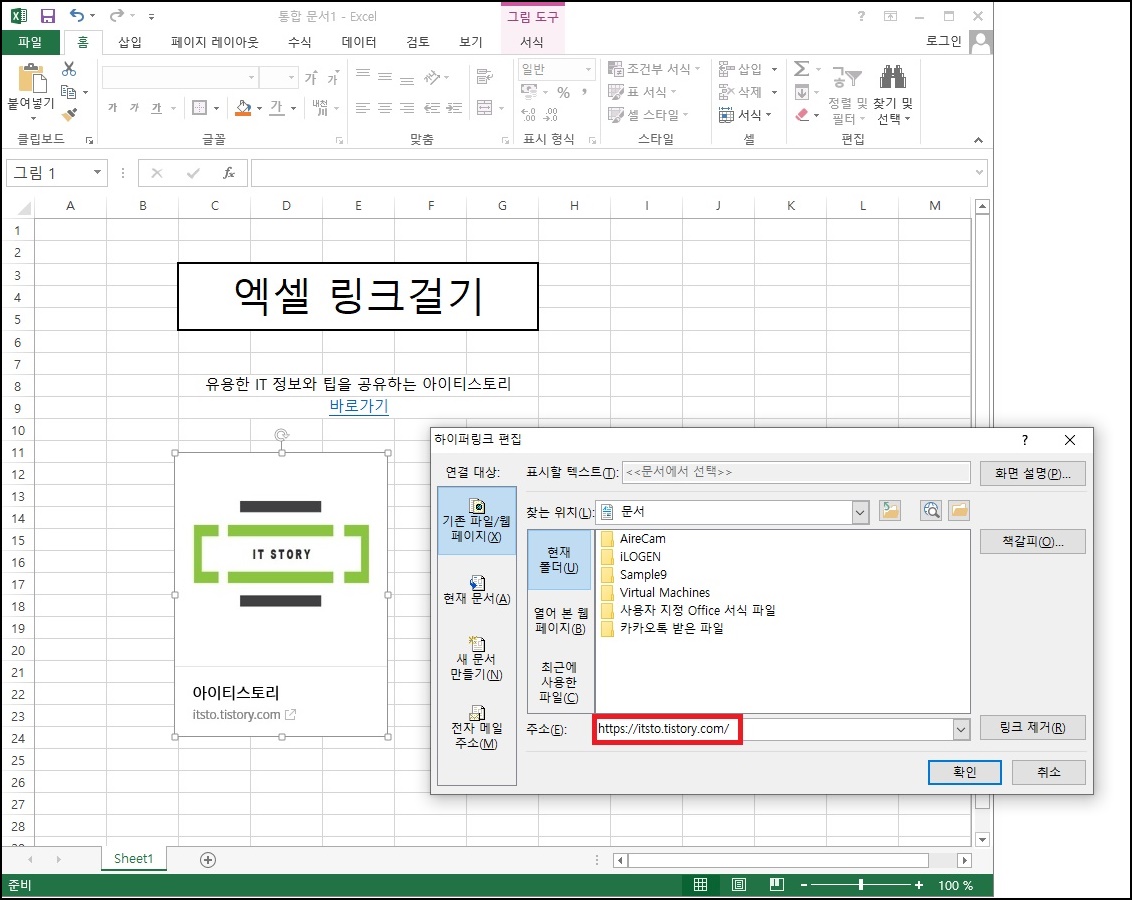The width and height of the screenshot is (1132, 900).
Task: Open the font name dropdown
Action: click(251, 77)
